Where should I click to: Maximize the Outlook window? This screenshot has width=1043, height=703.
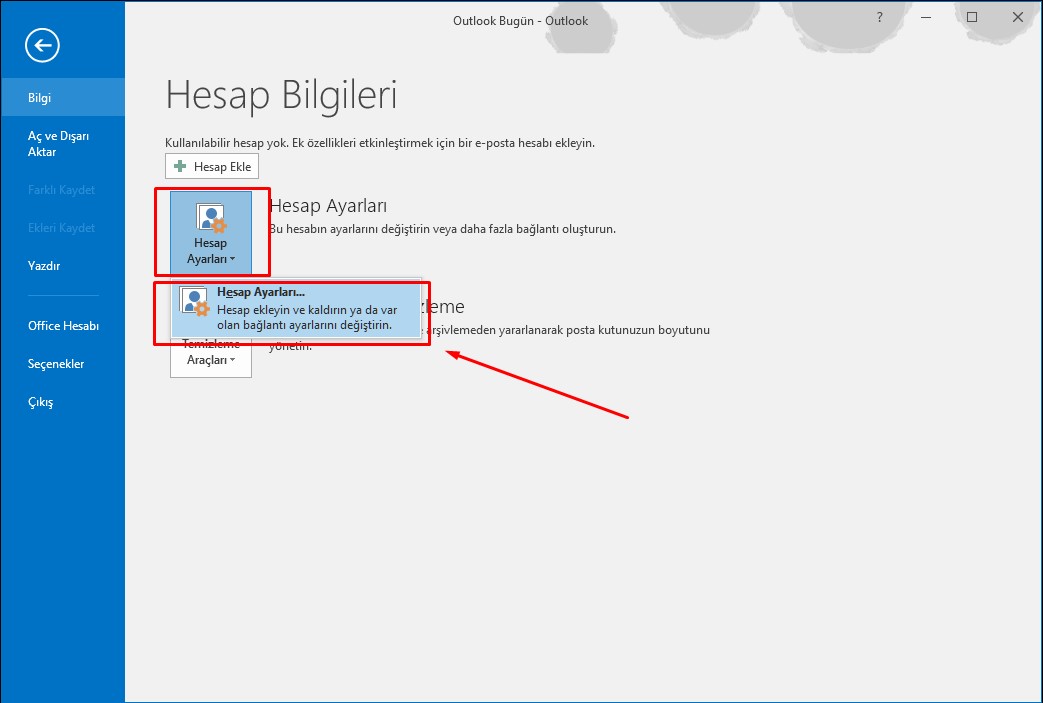pos(972,18)
